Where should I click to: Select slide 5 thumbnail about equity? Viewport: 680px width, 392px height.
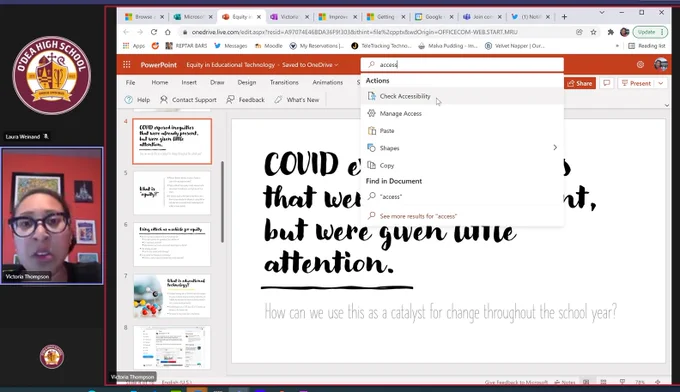click(x=172, y=193)
